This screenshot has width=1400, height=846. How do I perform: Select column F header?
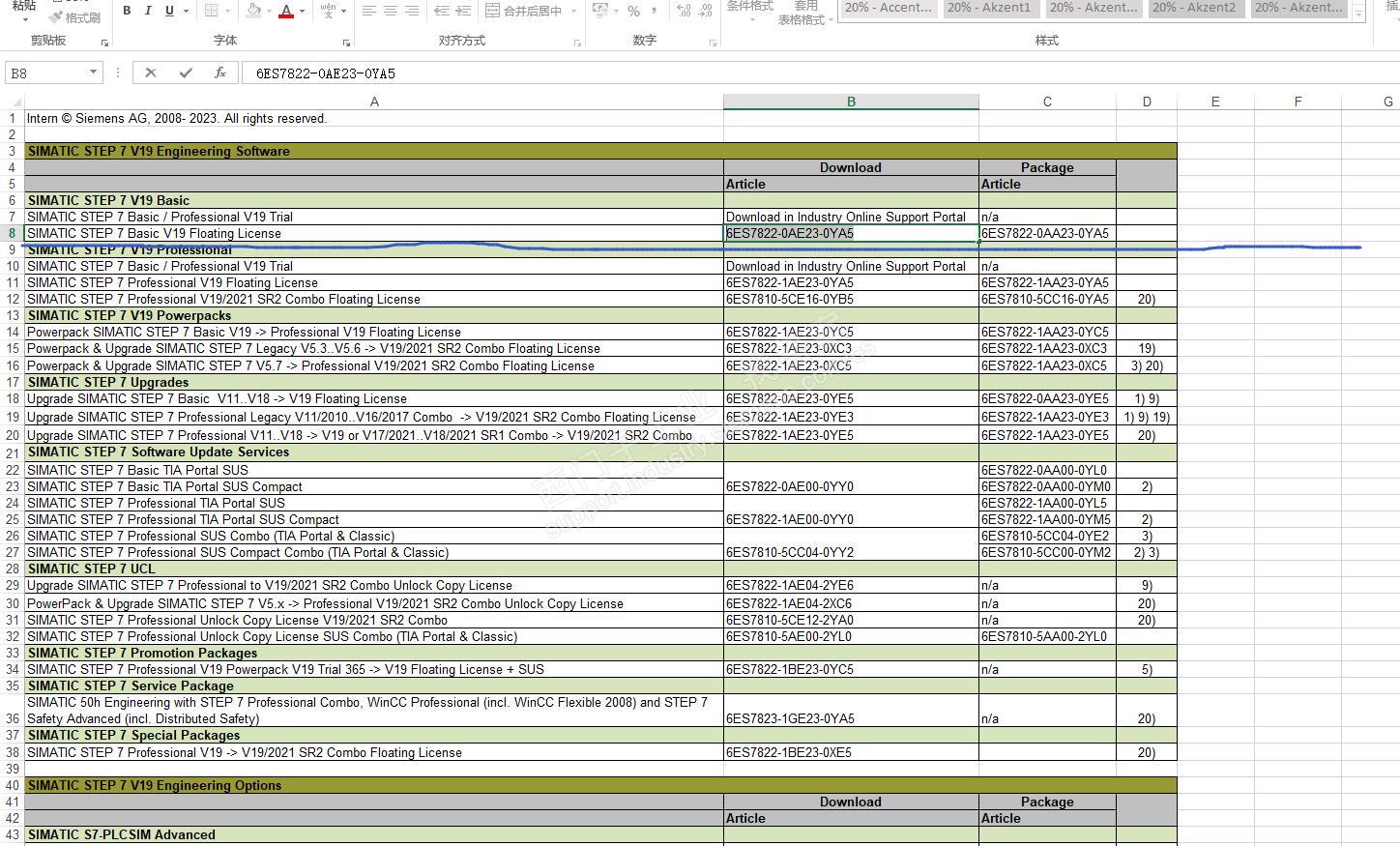(x=1298, y=102)
